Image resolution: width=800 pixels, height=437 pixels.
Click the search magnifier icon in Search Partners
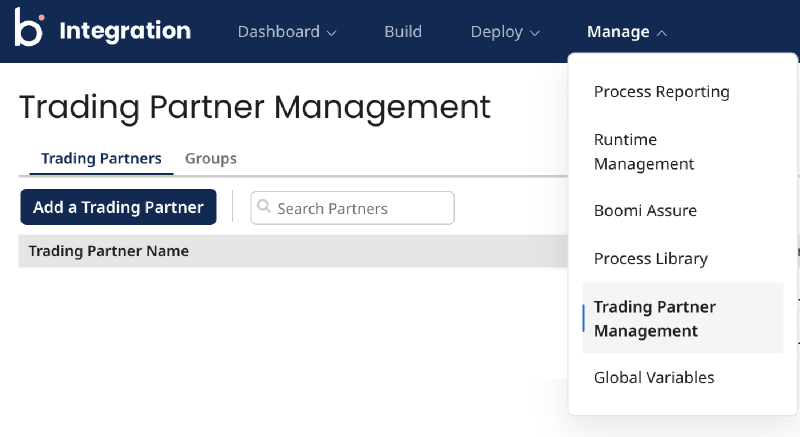click(x=264, y=207)
